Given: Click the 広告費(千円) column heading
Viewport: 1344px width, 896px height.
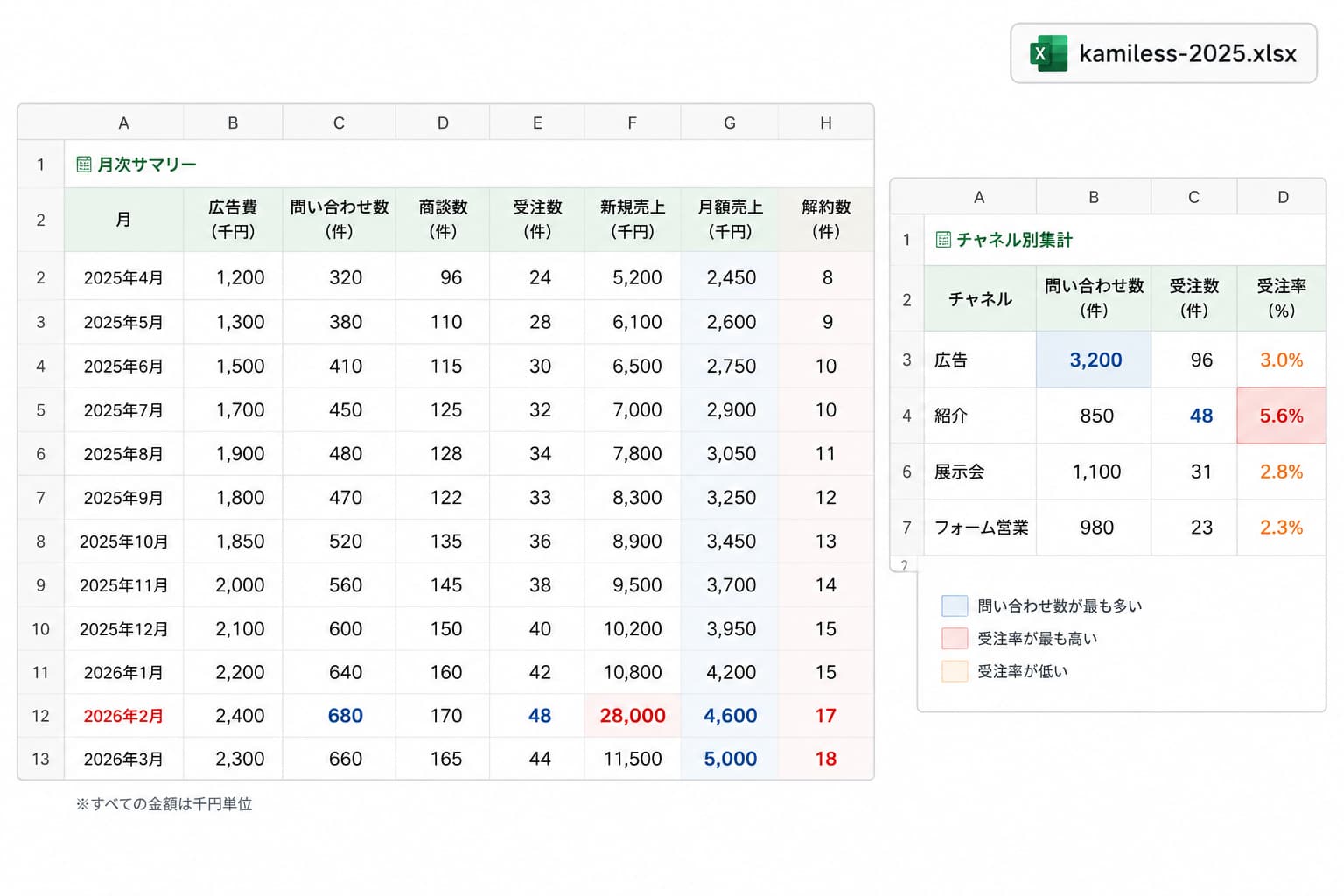Looking at the screenshot, I should click(233, 219).
